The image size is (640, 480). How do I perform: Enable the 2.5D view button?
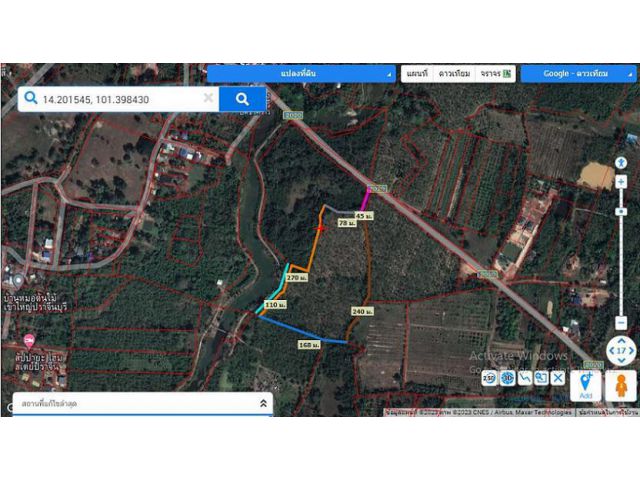pyautogui.click(x=489, y=378)
